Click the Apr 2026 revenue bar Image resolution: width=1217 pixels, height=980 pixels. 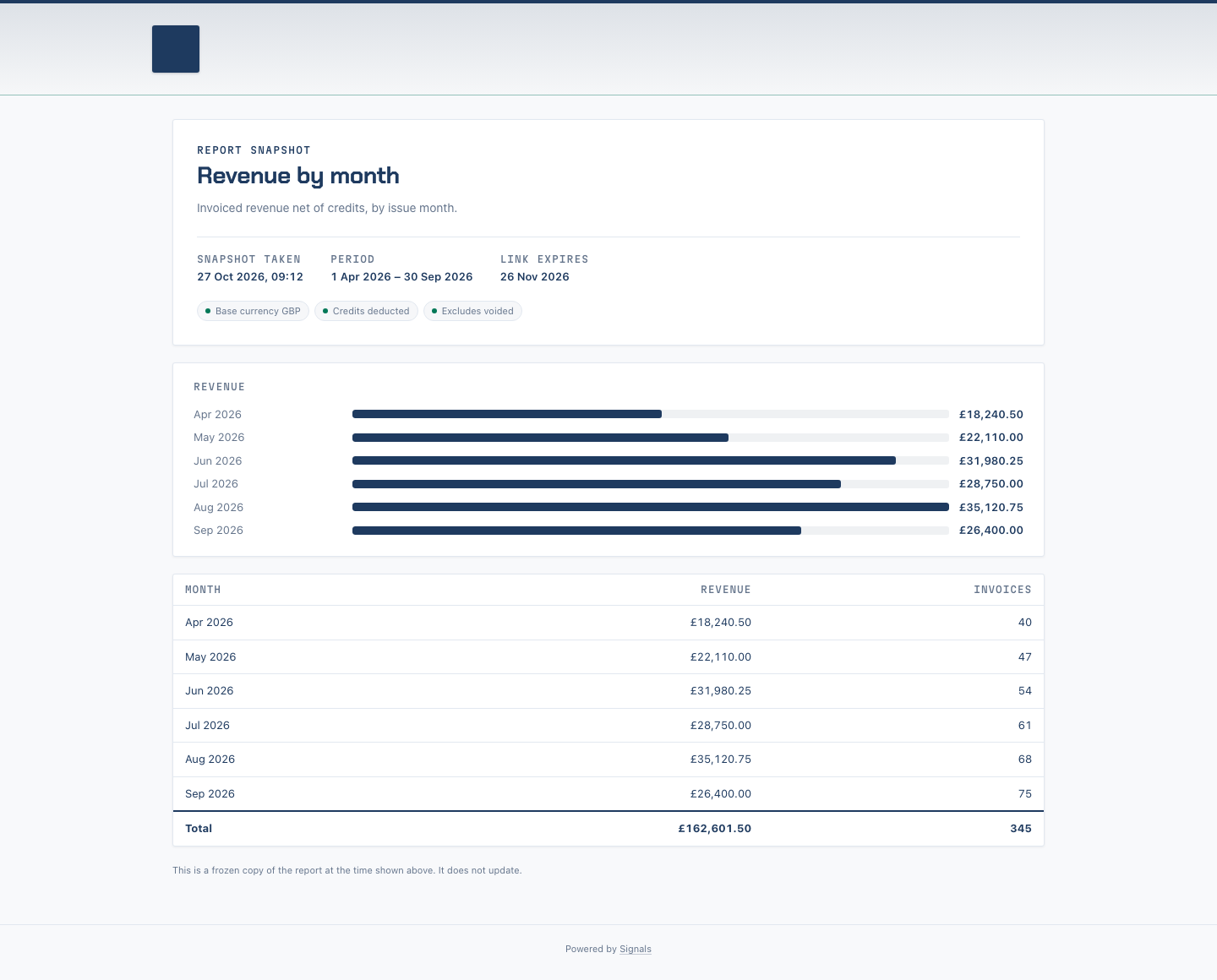pos(507,414)
